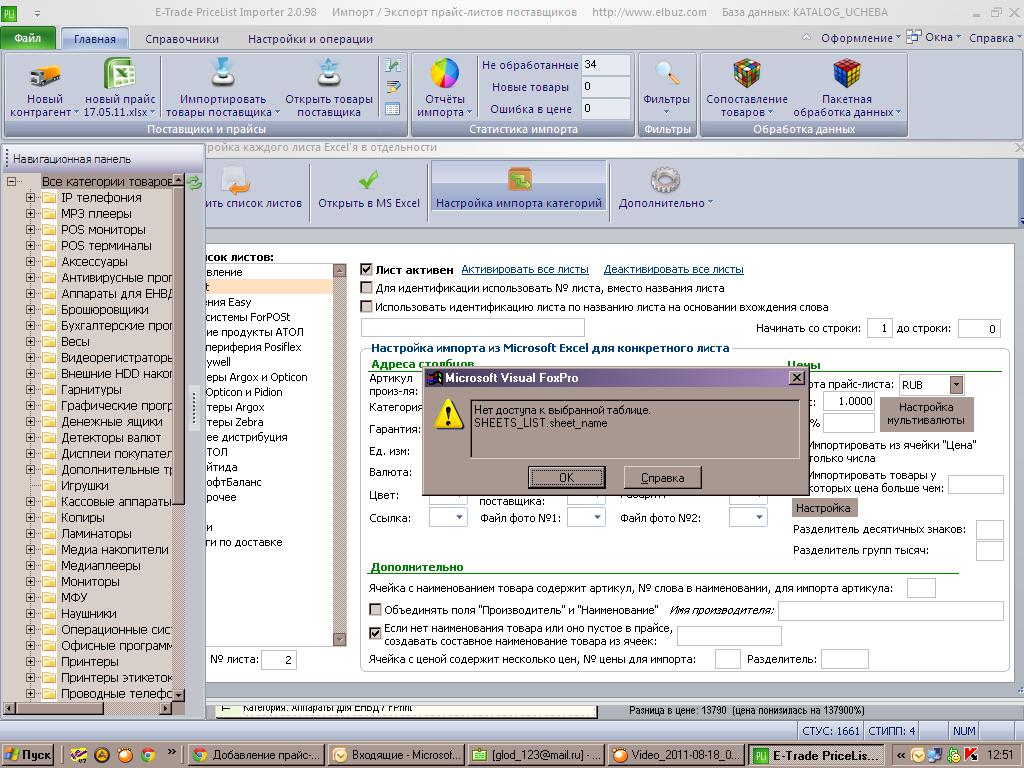Click the small pencil-list icon in ribbon
Screen dimensions: 1024x768
click(x=392, y=87)
